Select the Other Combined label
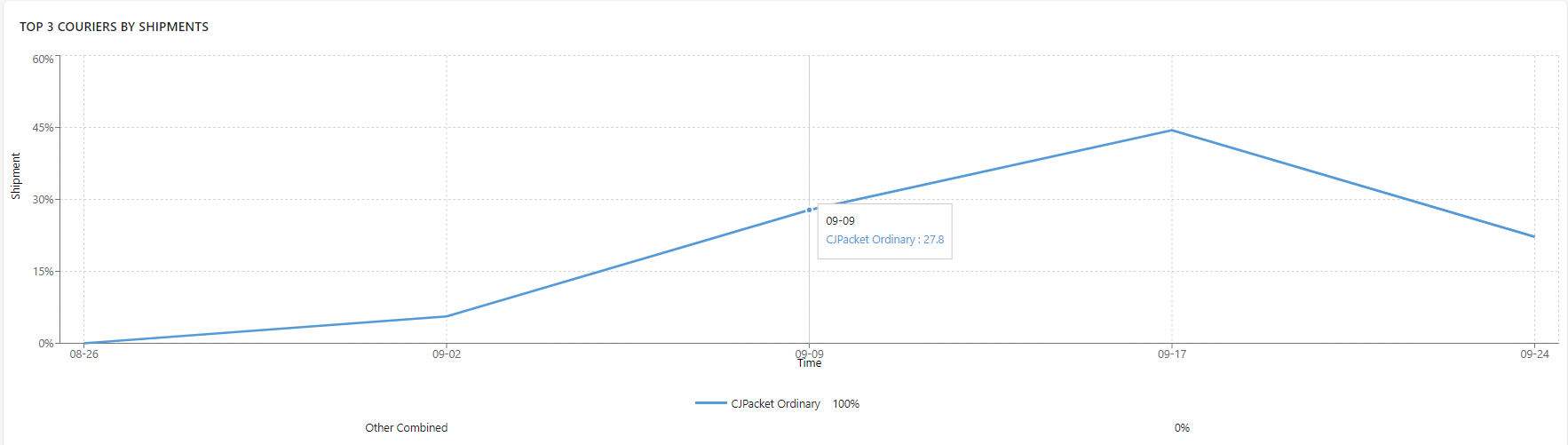 tap(407, 427)
